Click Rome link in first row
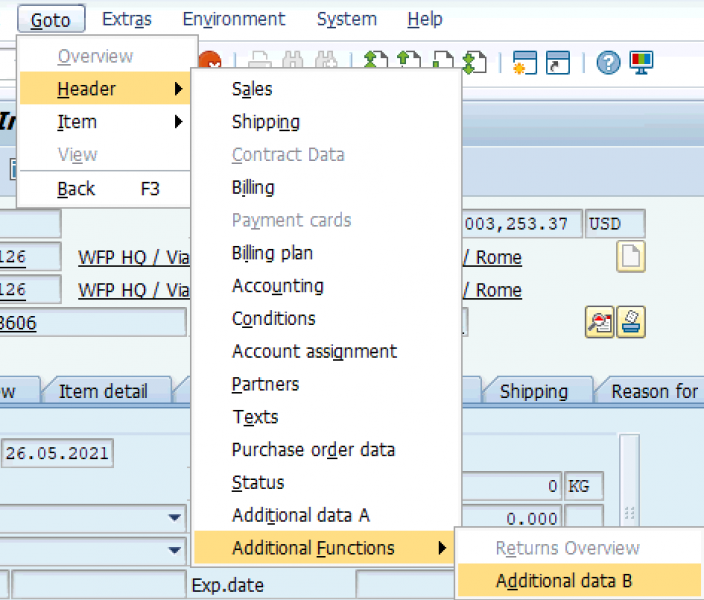704x600 pixels. click(x=493, y=257)
